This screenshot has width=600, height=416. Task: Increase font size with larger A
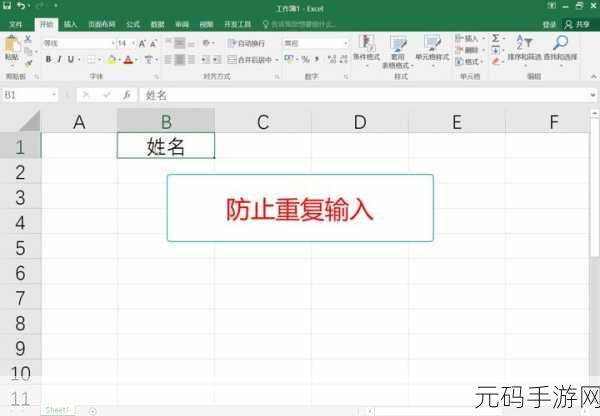142,44
